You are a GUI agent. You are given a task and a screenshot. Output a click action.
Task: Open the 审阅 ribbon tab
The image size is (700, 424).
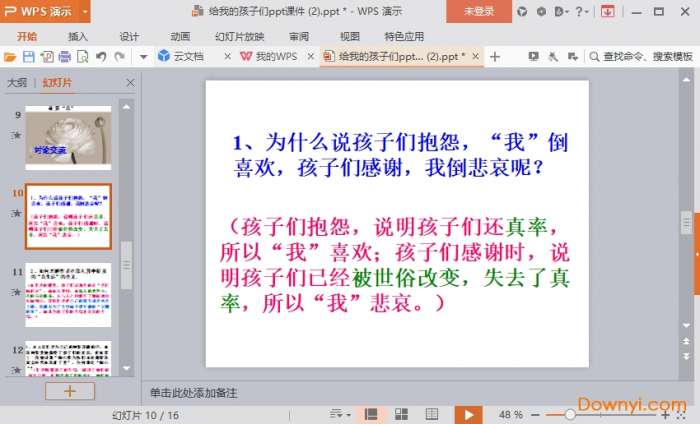tap(299, 37)
